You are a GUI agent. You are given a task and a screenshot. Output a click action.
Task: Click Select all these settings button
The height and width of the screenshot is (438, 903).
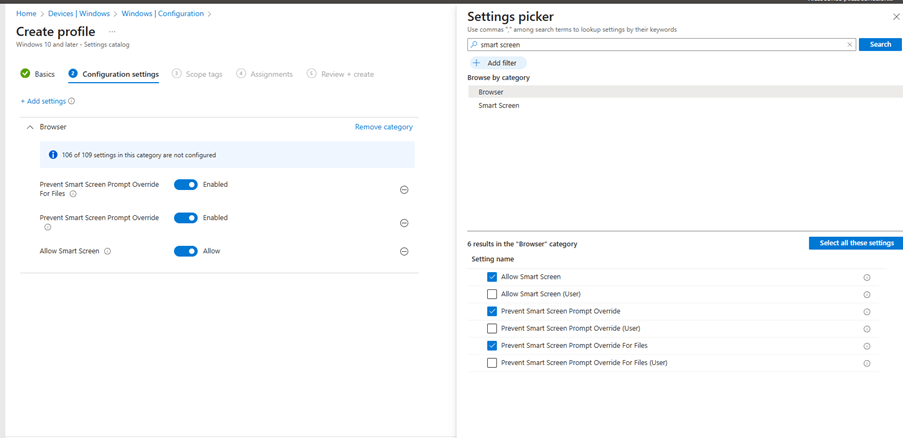[x=855, y=244]
